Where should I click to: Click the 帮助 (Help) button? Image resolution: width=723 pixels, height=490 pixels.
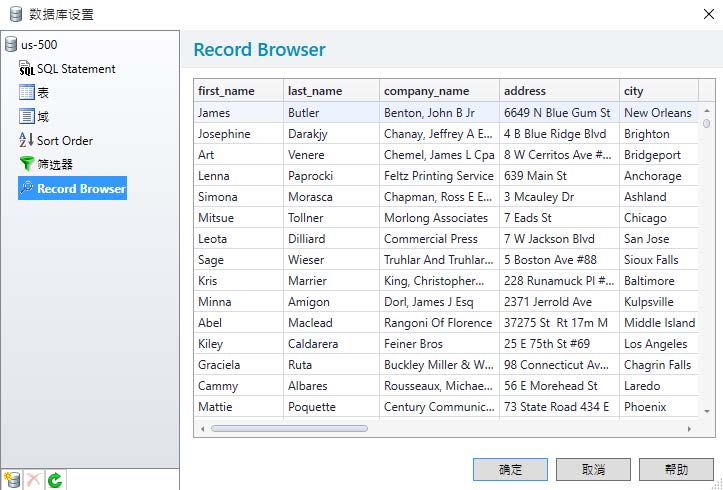click(676, 469)
